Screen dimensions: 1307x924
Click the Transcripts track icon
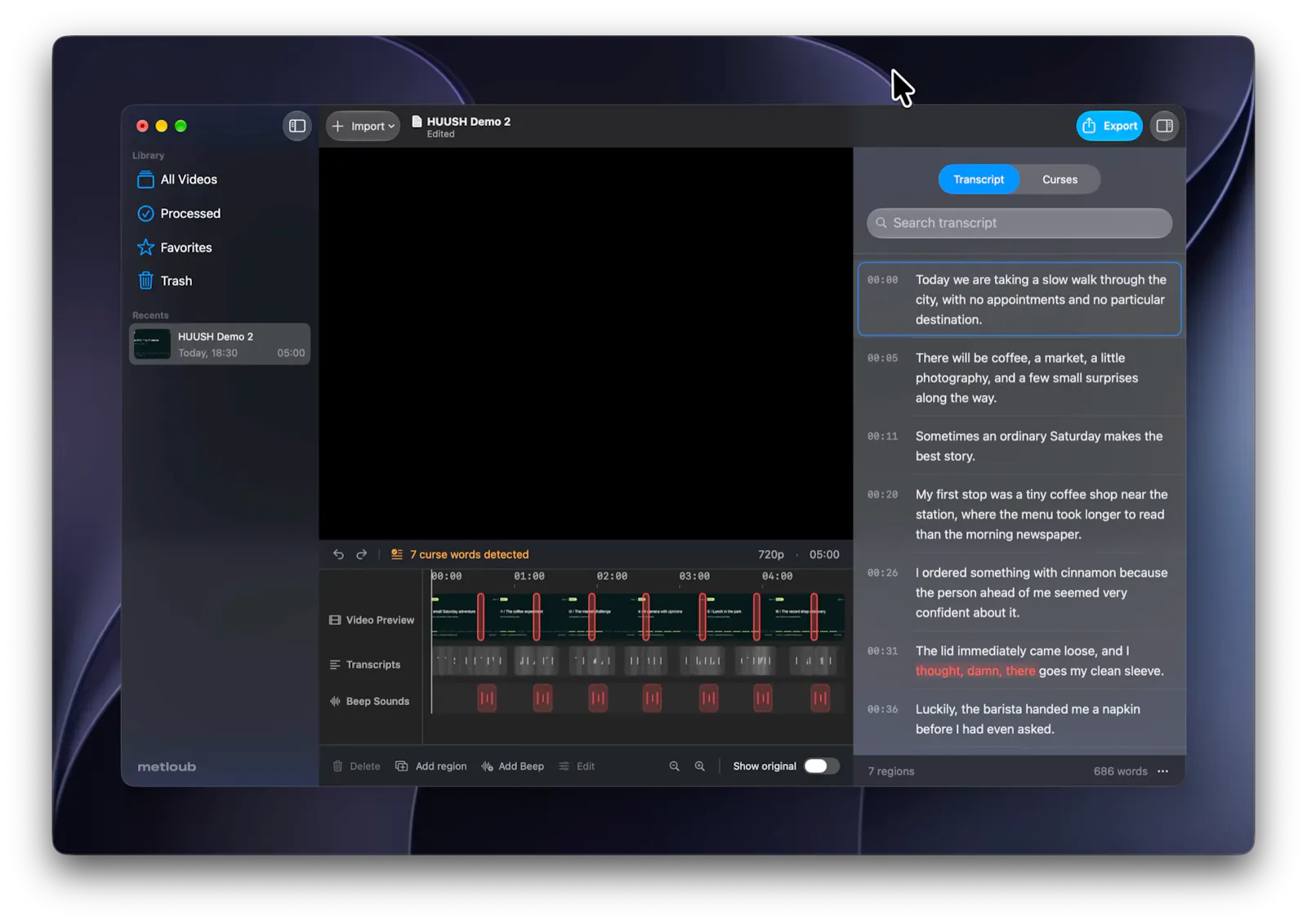(x=335, y=664)
